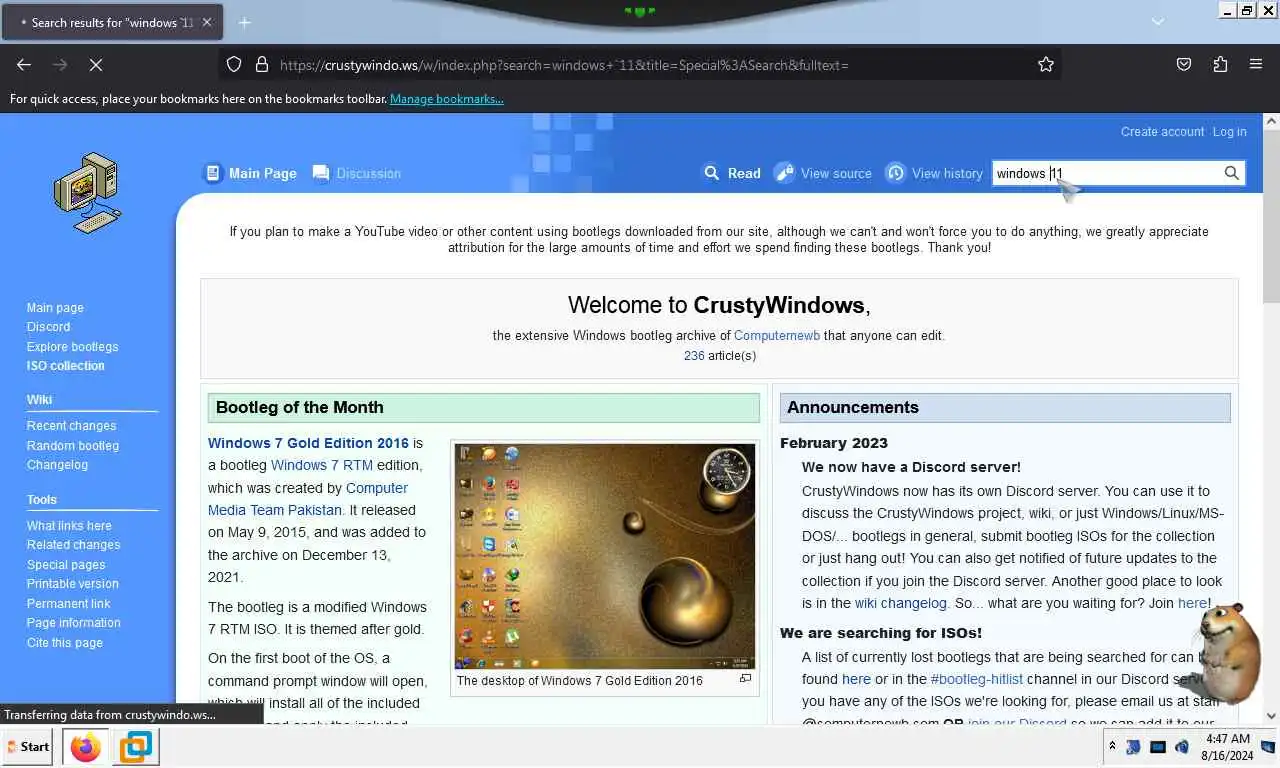The image size is (1280, 768).
Task: Click the gopher character mascot
Action: (1227, 655)
